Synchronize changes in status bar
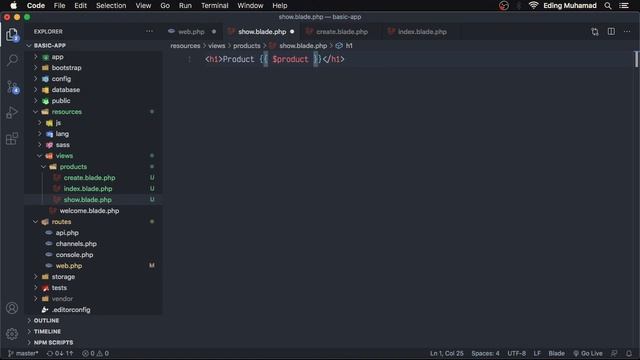Image resolution: width=640 pixels, height=360 pixels. [60, 353]
